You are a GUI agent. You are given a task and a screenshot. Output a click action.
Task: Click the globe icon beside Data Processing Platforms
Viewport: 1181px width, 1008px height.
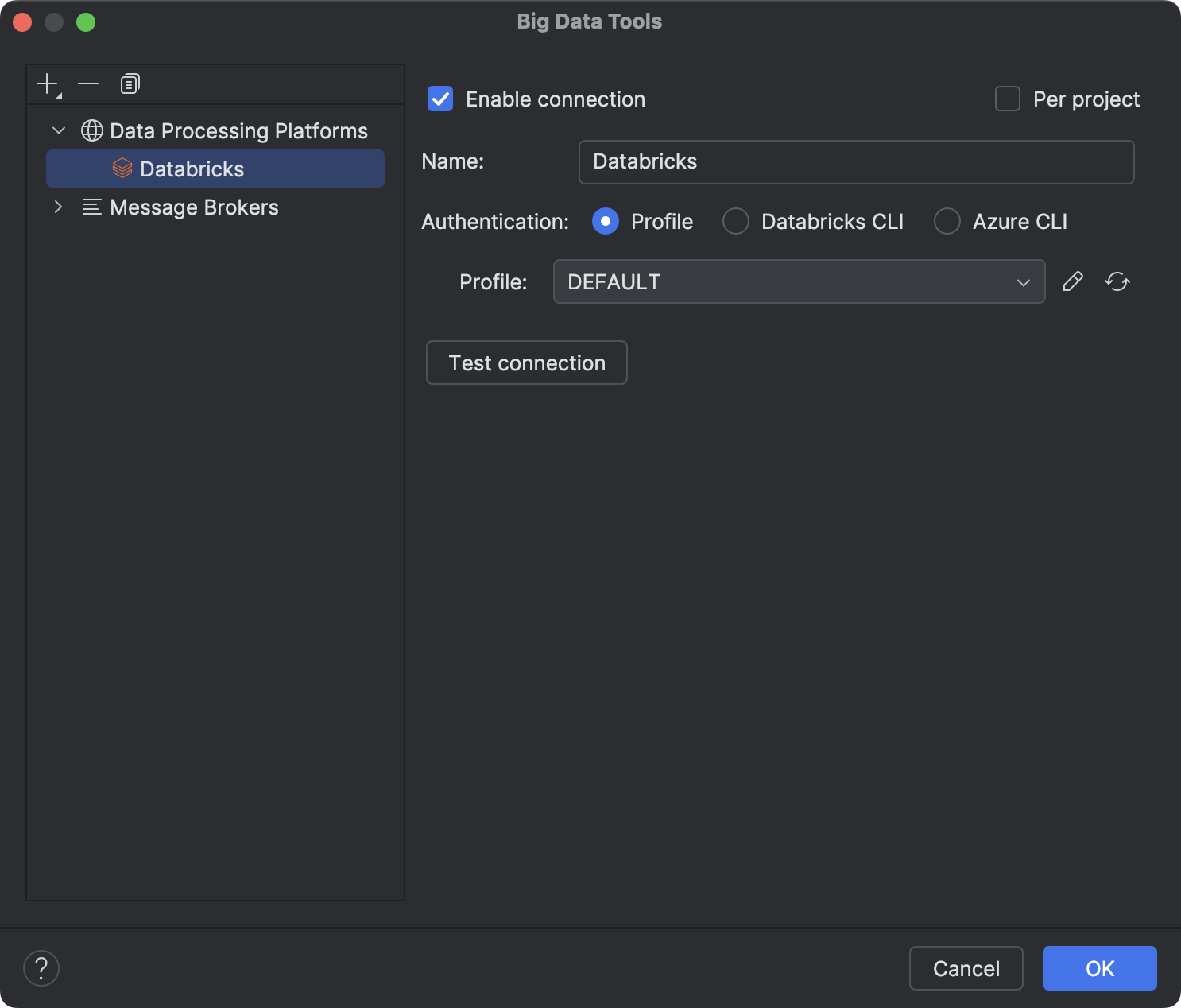pyautogui.click(x=91, y=130)
